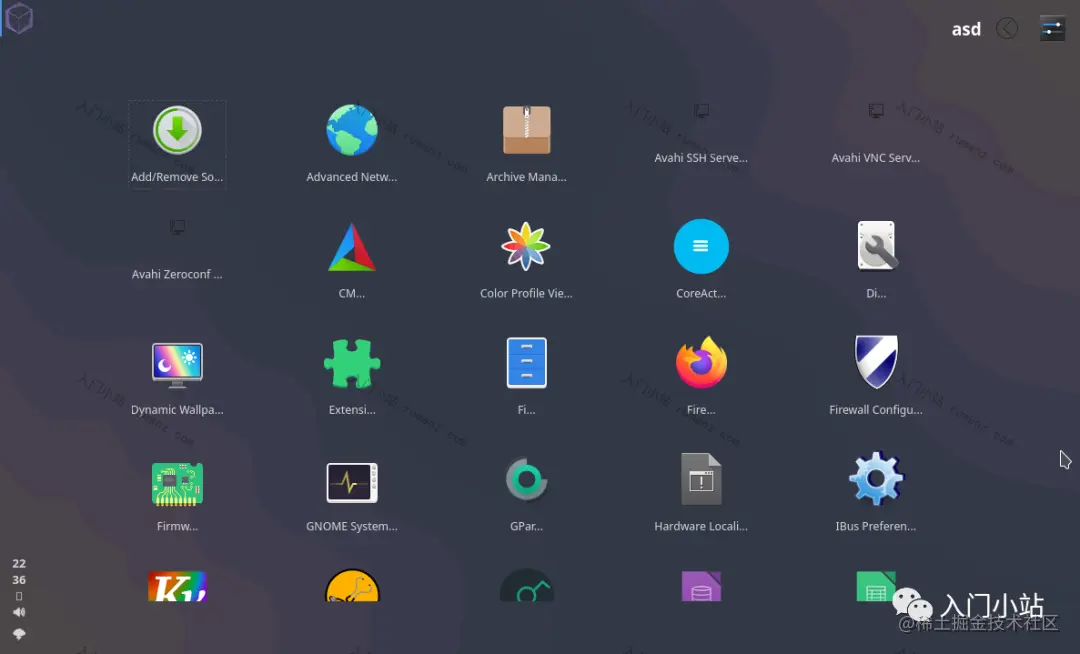Open IBus Preferences

pyautogui.click(x=875, y=494)
